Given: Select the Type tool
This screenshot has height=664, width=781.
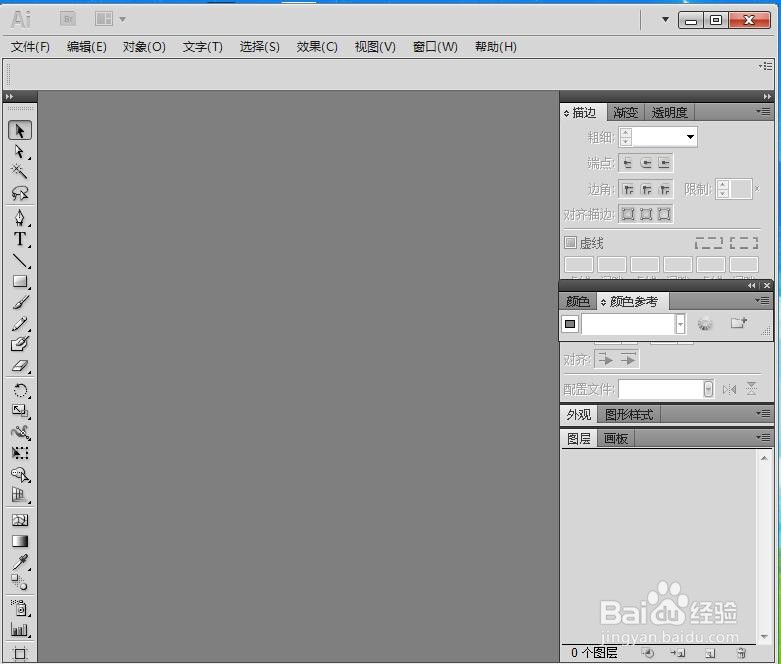Looking at the screenshot, I should click(x=20, y=239).
